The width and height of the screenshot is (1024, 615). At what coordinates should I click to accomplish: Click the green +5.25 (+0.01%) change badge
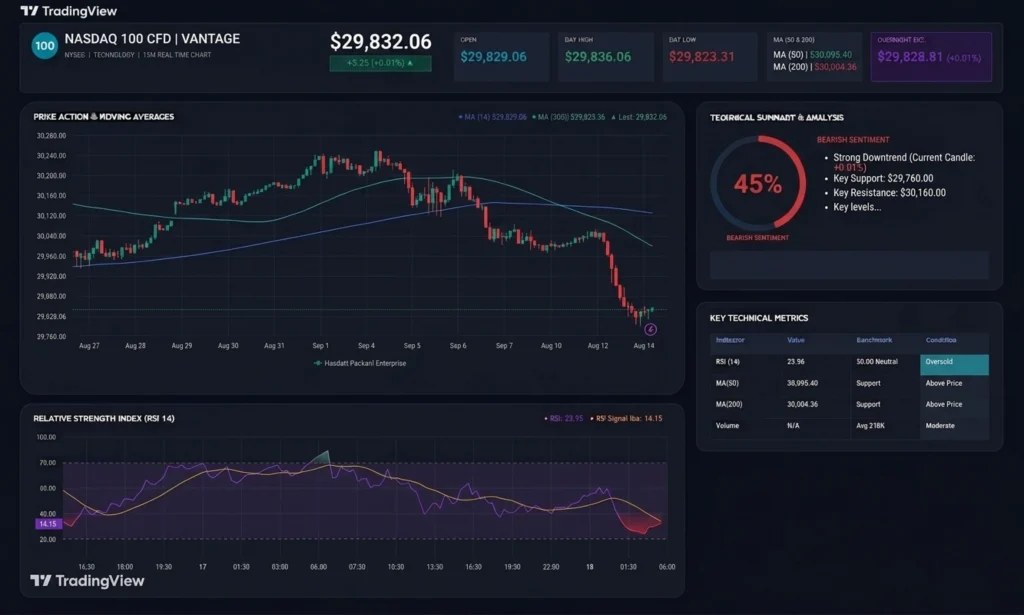(380, 63)
